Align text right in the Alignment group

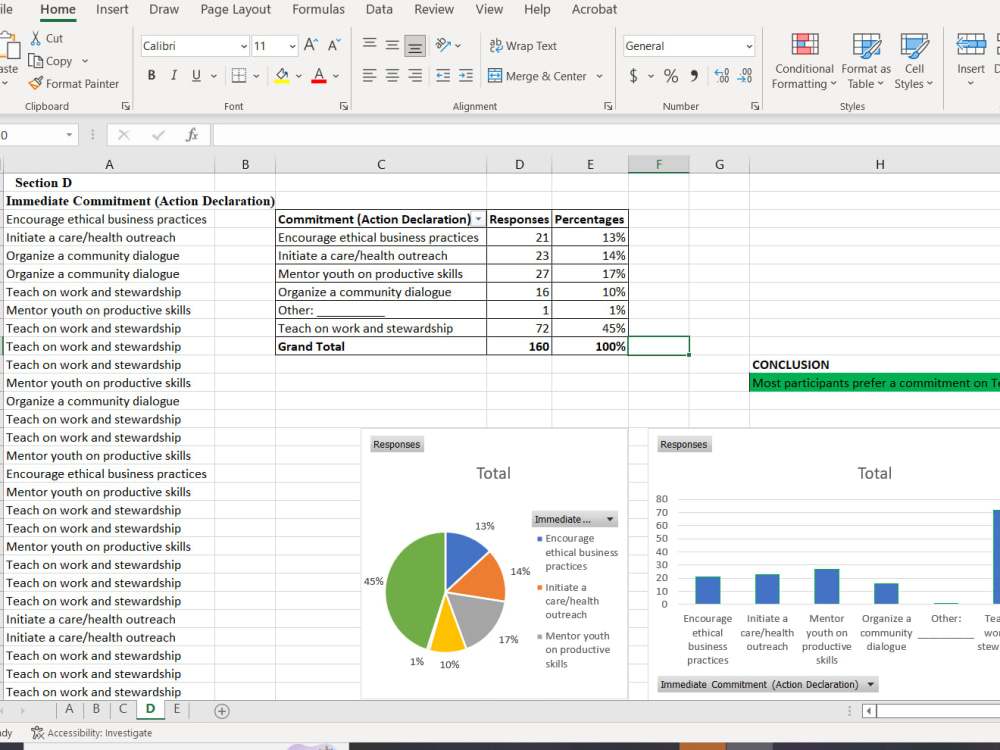[415, 76]
